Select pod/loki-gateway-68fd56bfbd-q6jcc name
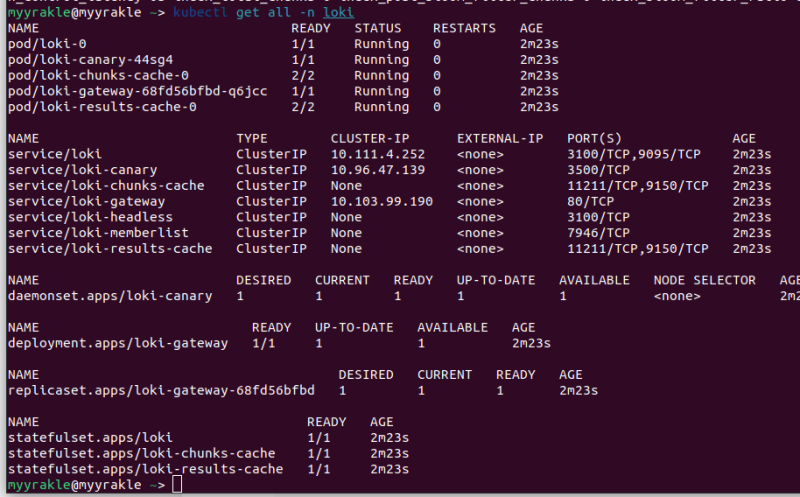 click(137, 91)
